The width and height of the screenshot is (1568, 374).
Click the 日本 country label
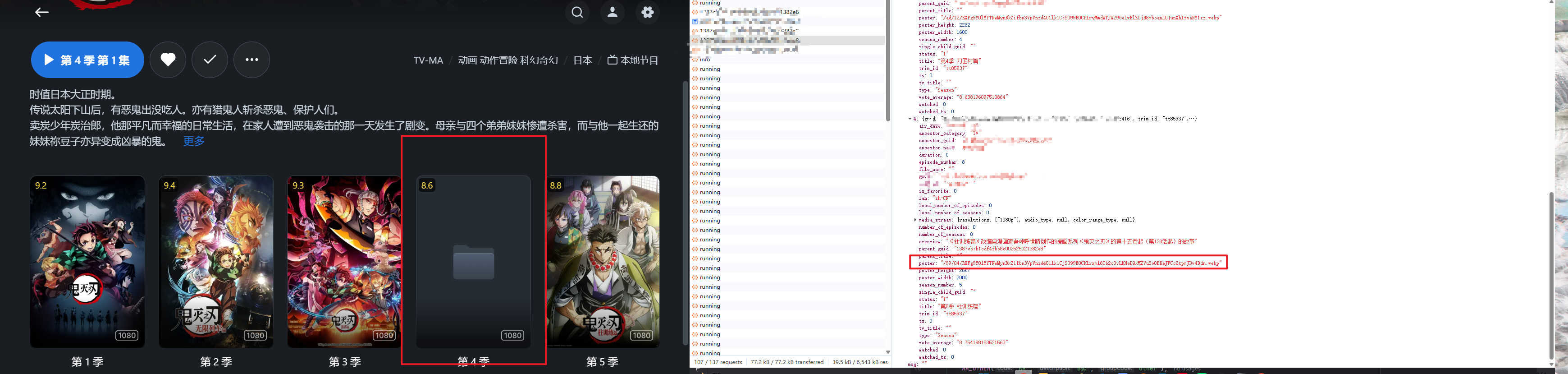point(582,60)
